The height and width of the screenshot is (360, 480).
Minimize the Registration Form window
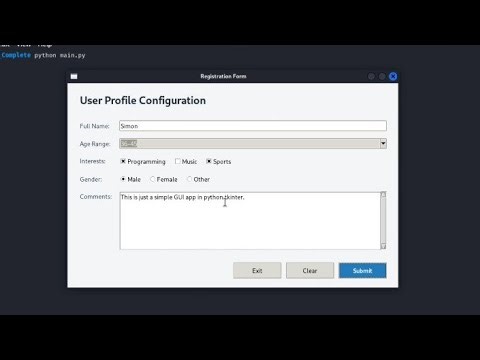pyautogui.click(x=371, y=76)
